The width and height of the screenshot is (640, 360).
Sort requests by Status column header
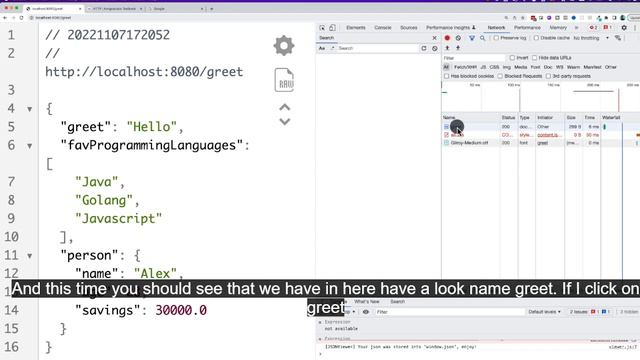click(x=508, y=118)
